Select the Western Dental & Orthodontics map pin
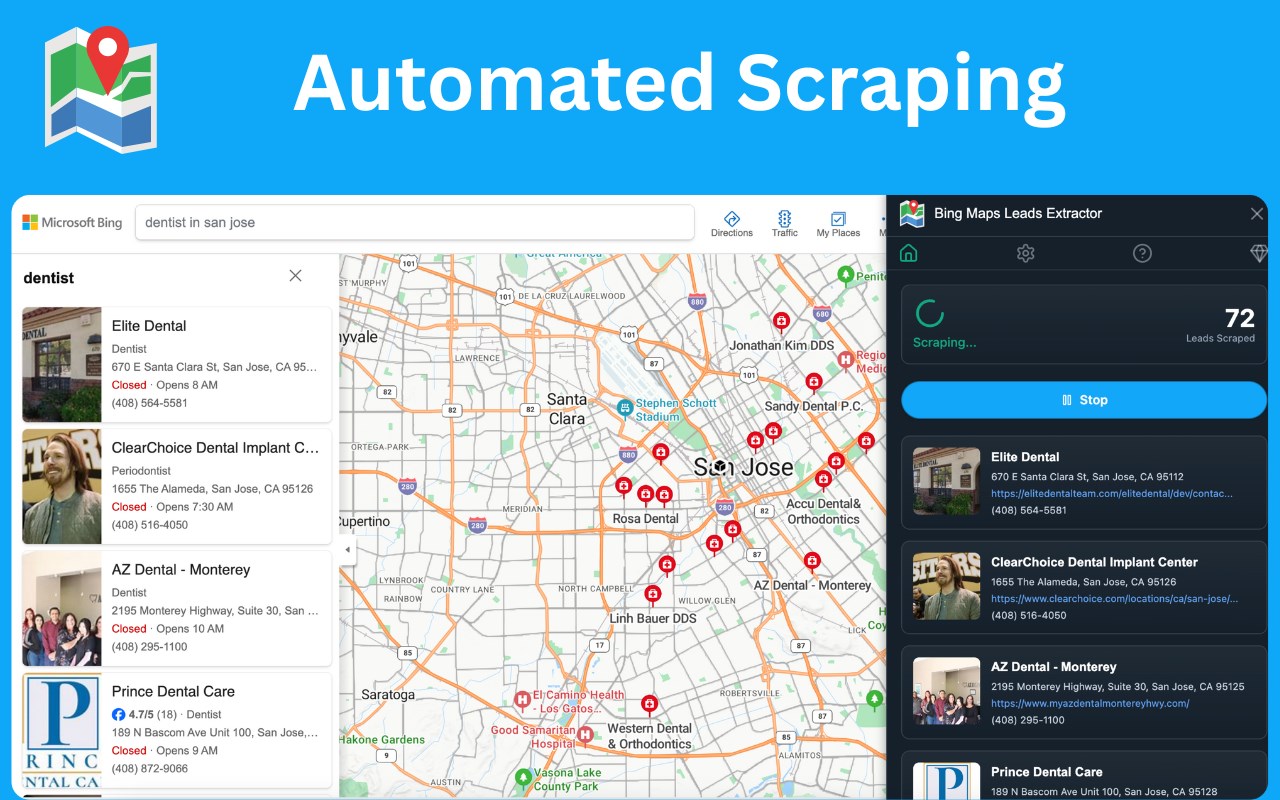This screenshot has width=1280, height=800. coord(649,704)
